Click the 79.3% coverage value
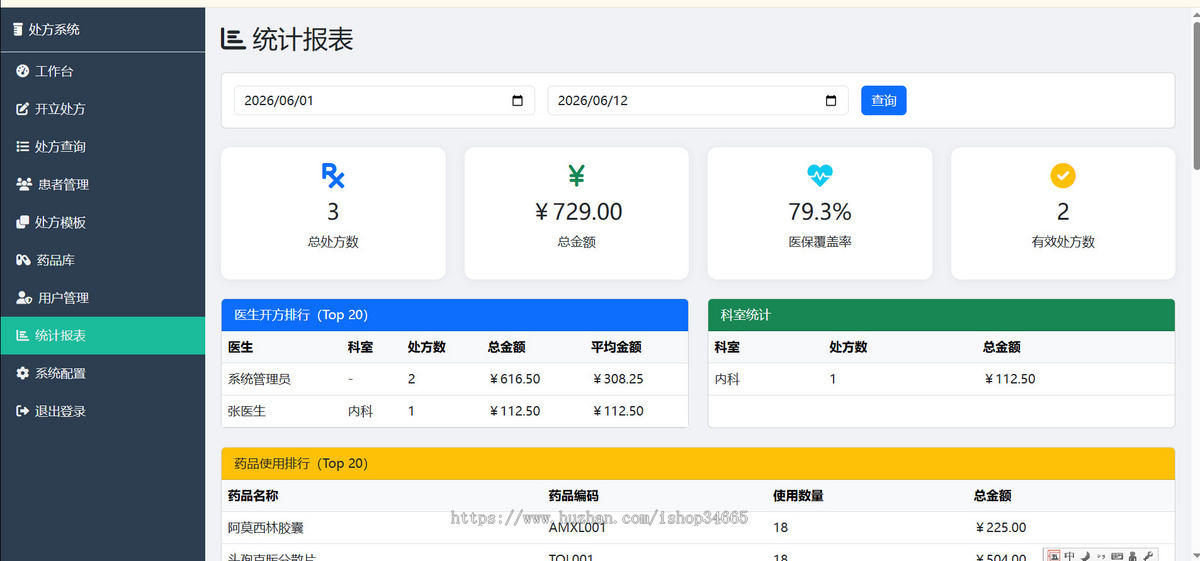 tap(820, 212)
